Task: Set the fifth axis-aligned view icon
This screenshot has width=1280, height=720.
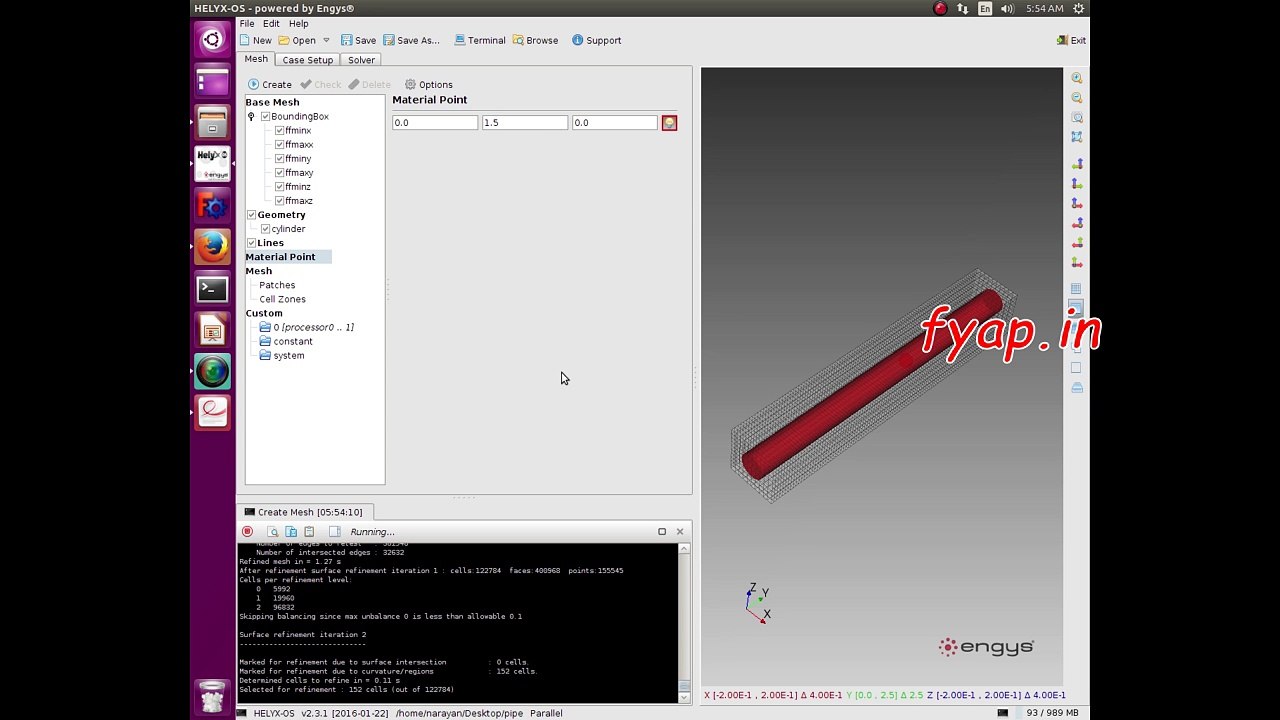Action: click(1077, 243)
